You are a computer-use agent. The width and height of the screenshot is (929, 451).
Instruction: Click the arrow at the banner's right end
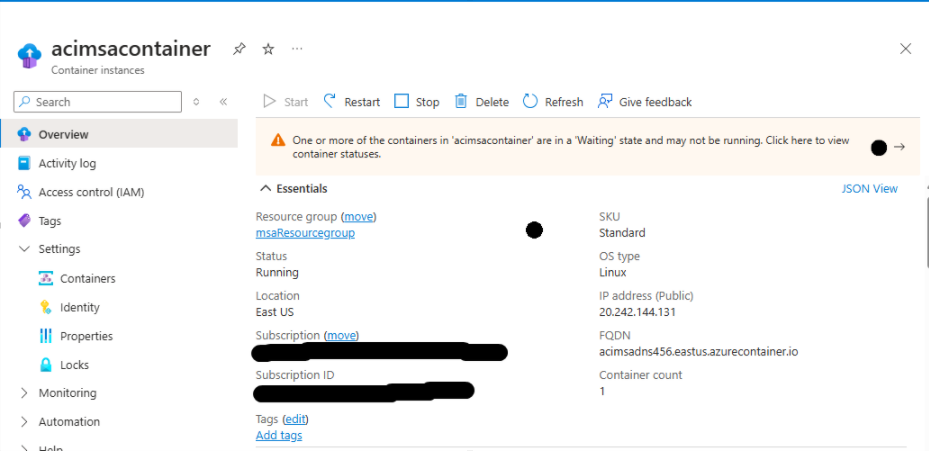899,147
